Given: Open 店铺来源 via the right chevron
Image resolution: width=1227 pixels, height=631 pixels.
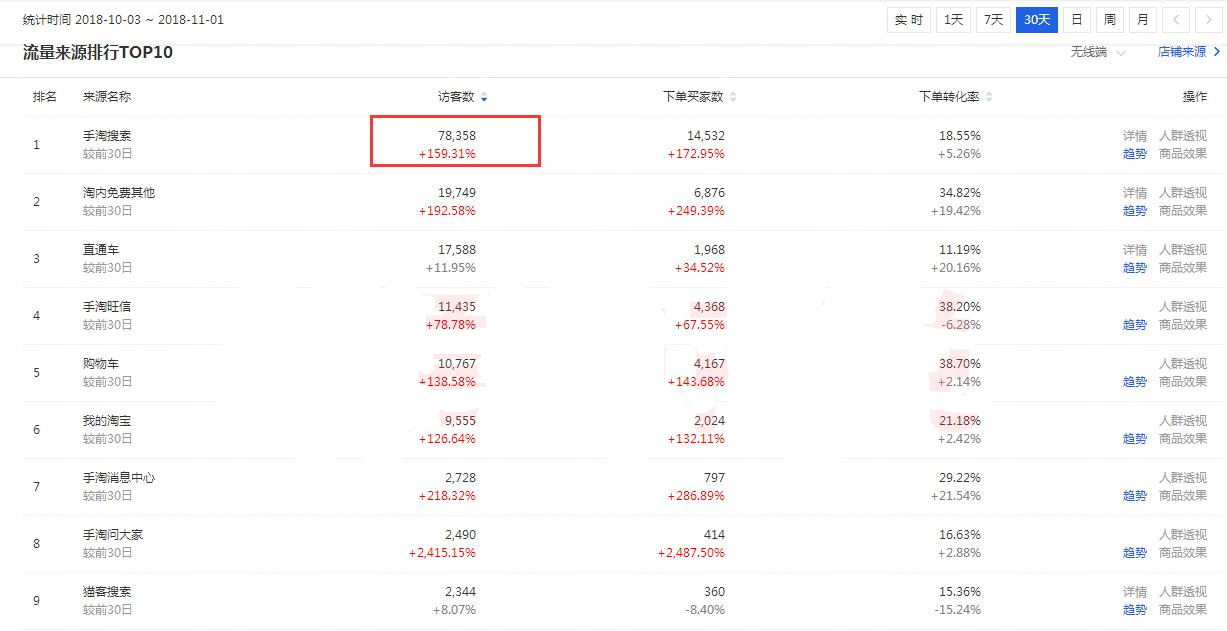Looking at the screenshot, I should point(1217,52).
